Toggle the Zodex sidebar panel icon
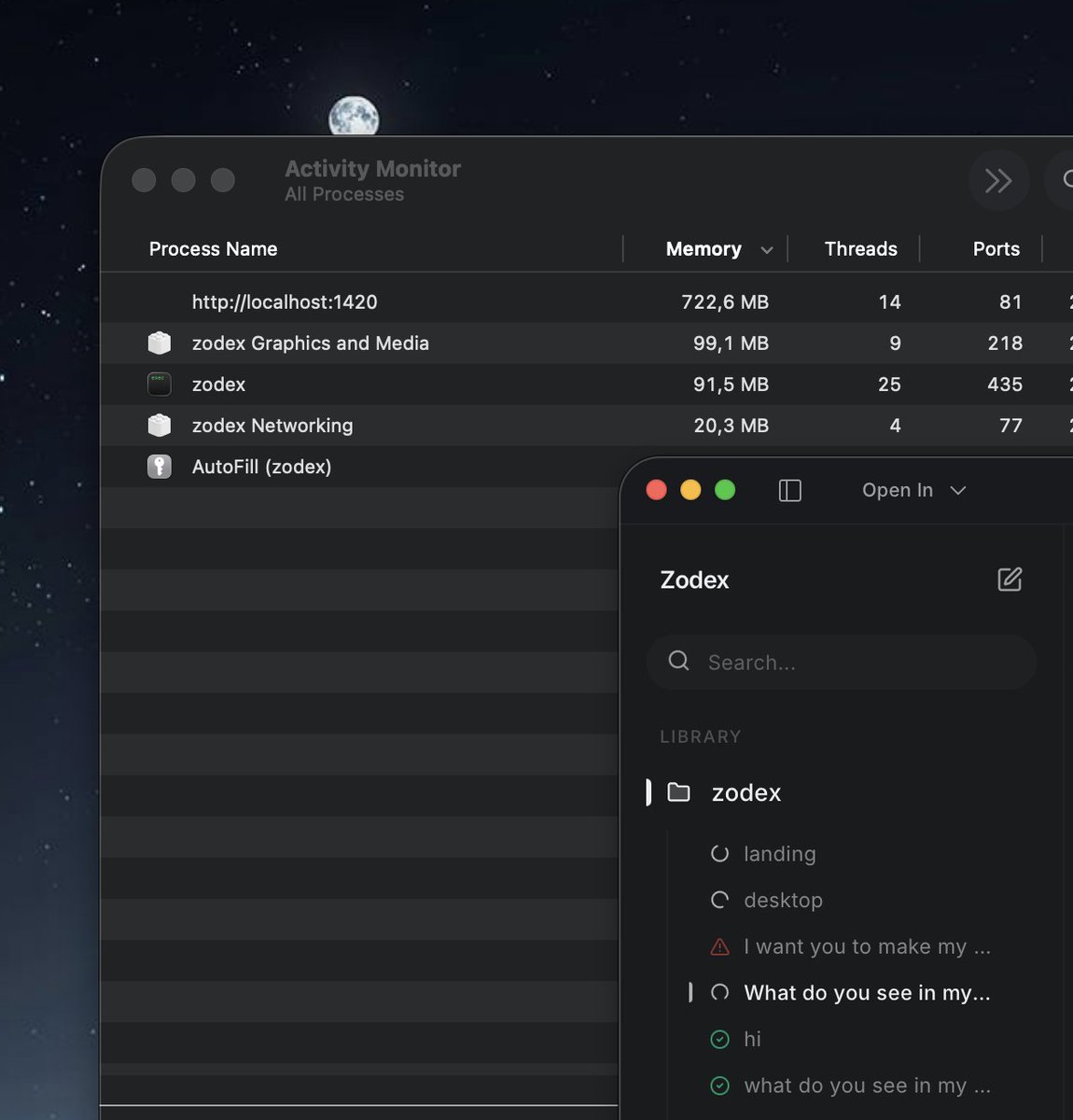The width and height of the screenshot is (1073, 1120). [x=789, y=490]
